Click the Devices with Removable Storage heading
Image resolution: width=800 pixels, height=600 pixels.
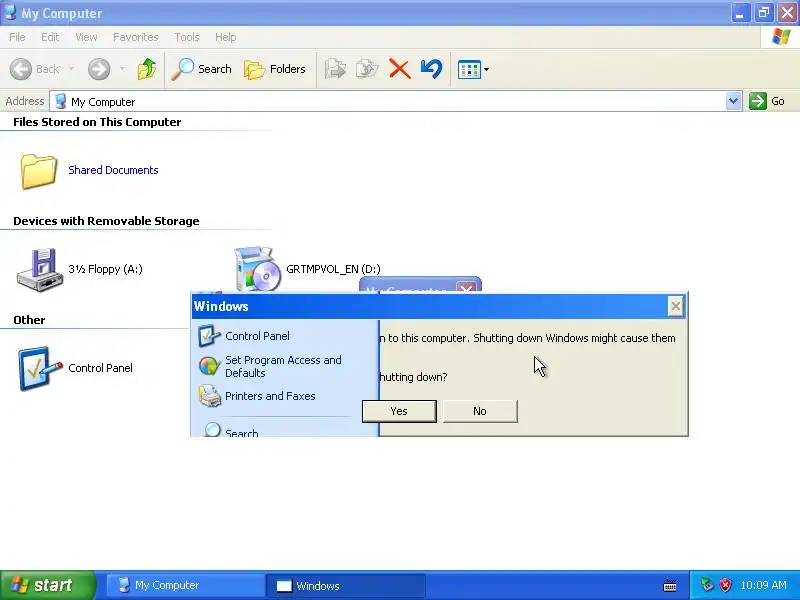tap(106, 221)
